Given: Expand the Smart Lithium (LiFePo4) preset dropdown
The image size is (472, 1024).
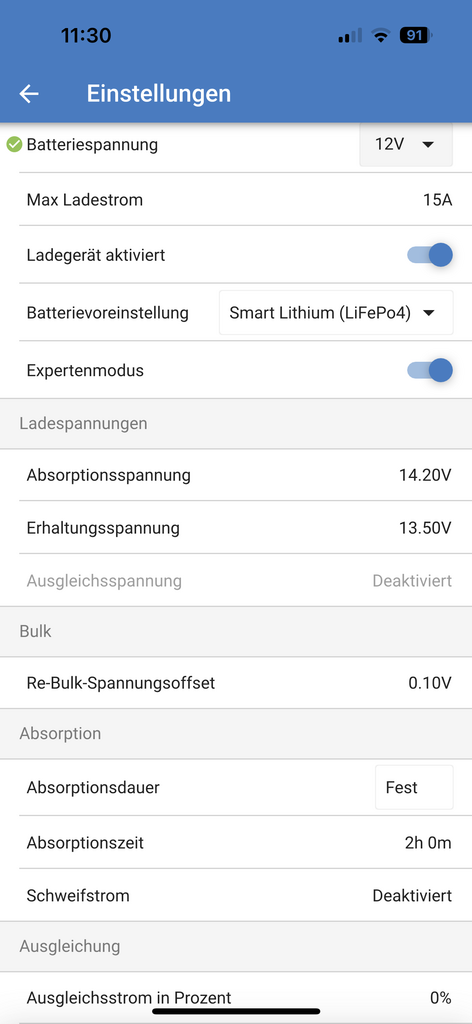Looking at the screenshot, I should [336, 313].
